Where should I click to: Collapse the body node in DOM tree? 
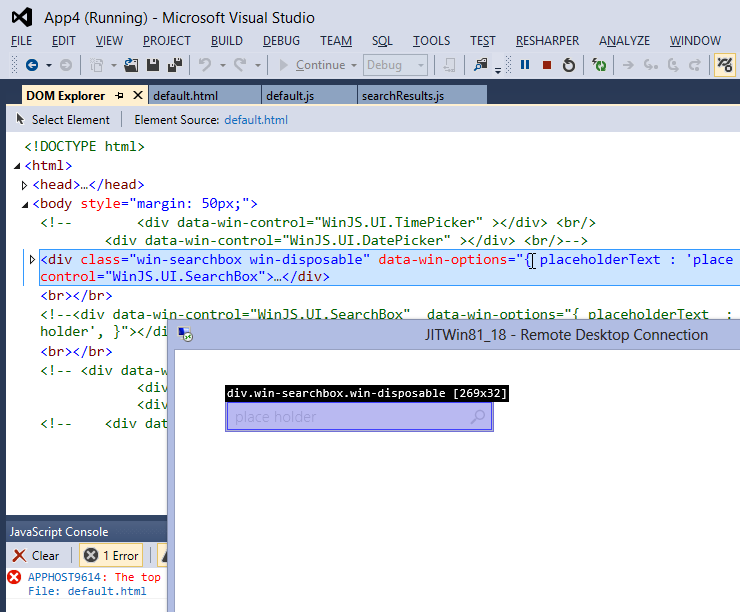[x=25, y=204]
